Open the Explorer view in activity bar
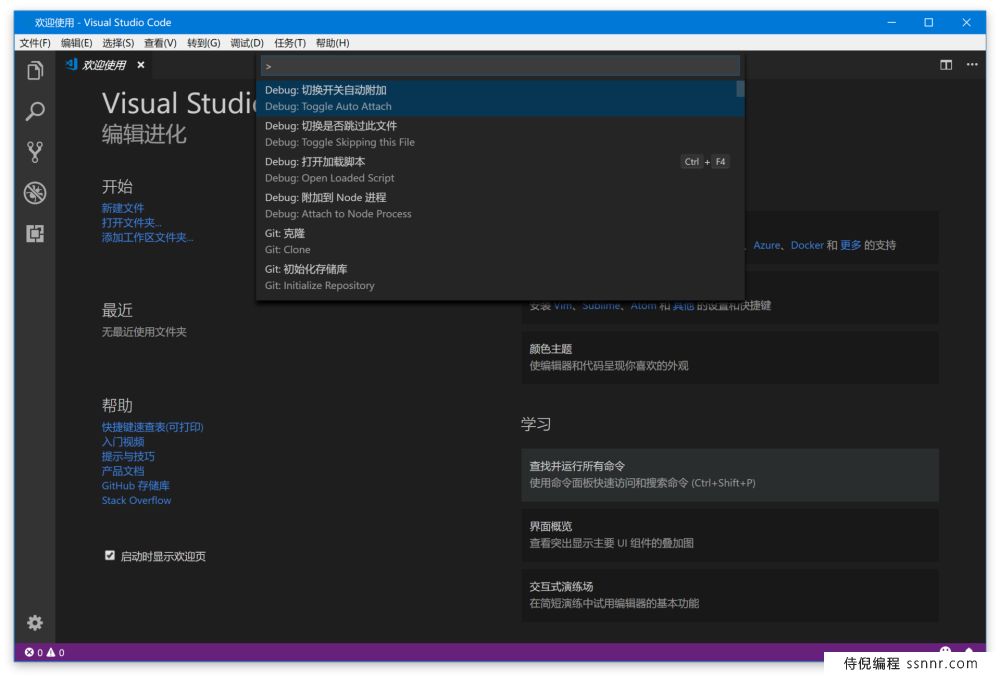Screen dimensions: 1000x679 pos(35,70)
